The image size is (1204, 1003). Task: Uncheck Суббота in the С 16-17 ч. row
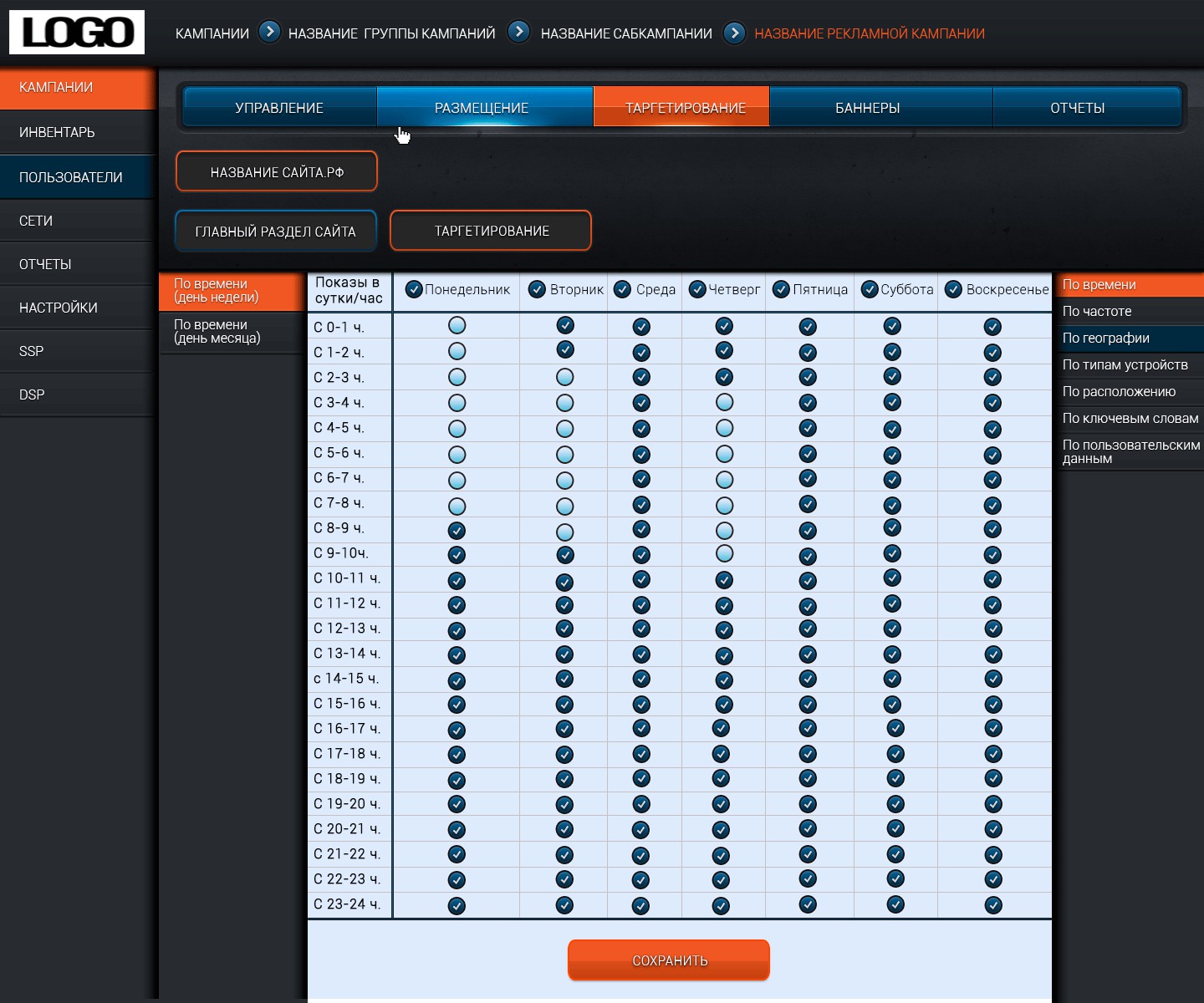(895, 728)
